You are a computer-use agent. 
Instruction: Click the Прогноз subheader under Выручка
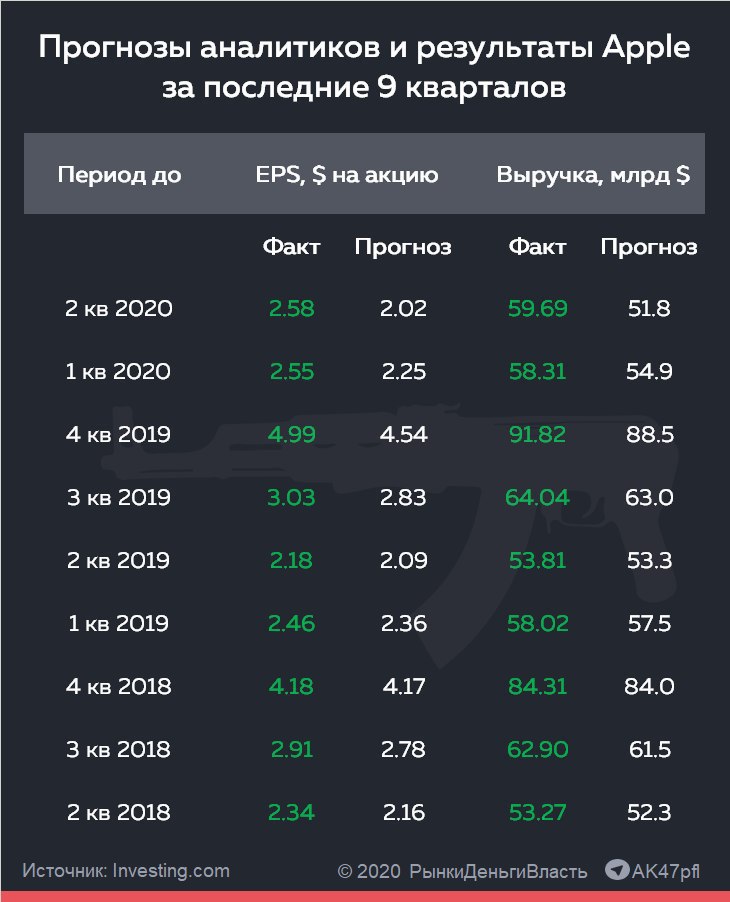pos(649,247)
